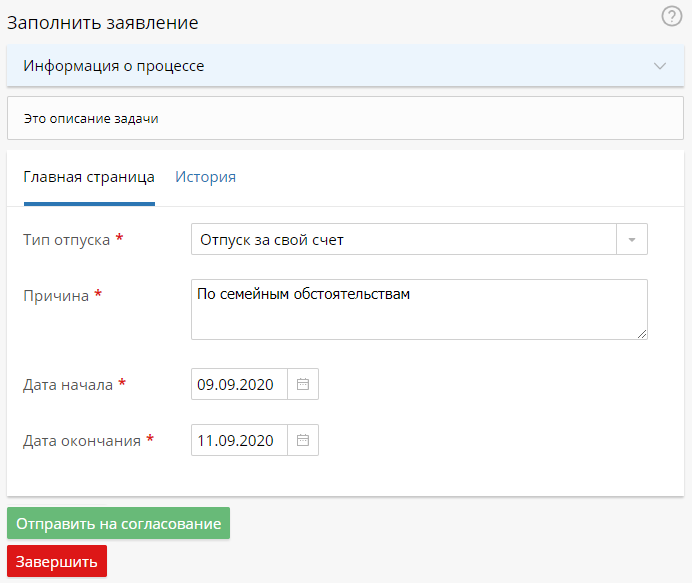Select the Главная страница tab
692x583 pixels.
tap(89, 177)
